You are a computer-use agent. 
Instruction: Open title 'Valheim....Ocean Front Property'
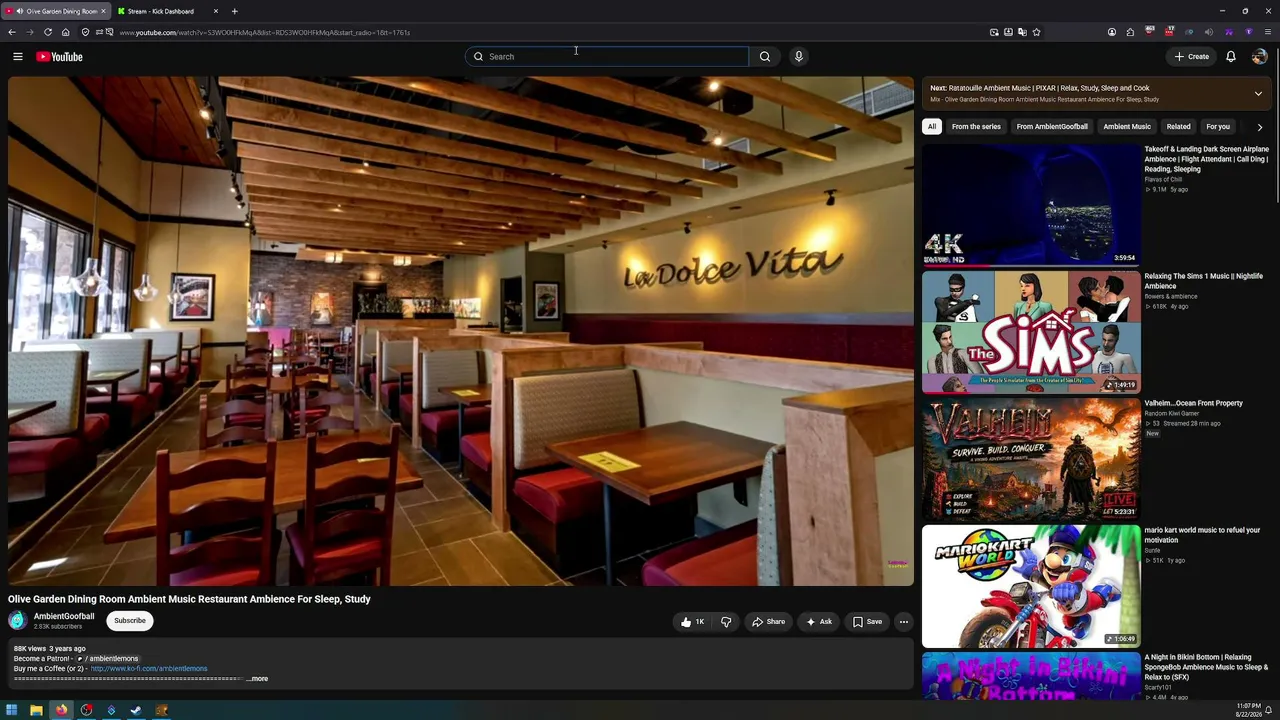(1194, 403)
